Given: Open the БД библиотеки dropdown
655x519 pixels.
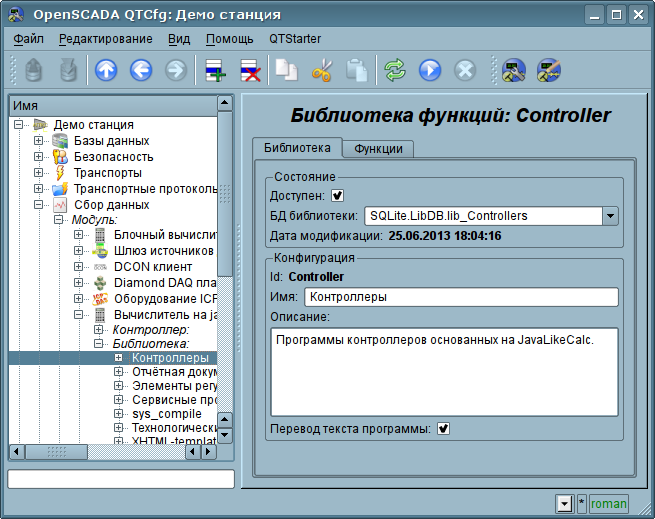Looking at the screenshot, I should 610,215.
